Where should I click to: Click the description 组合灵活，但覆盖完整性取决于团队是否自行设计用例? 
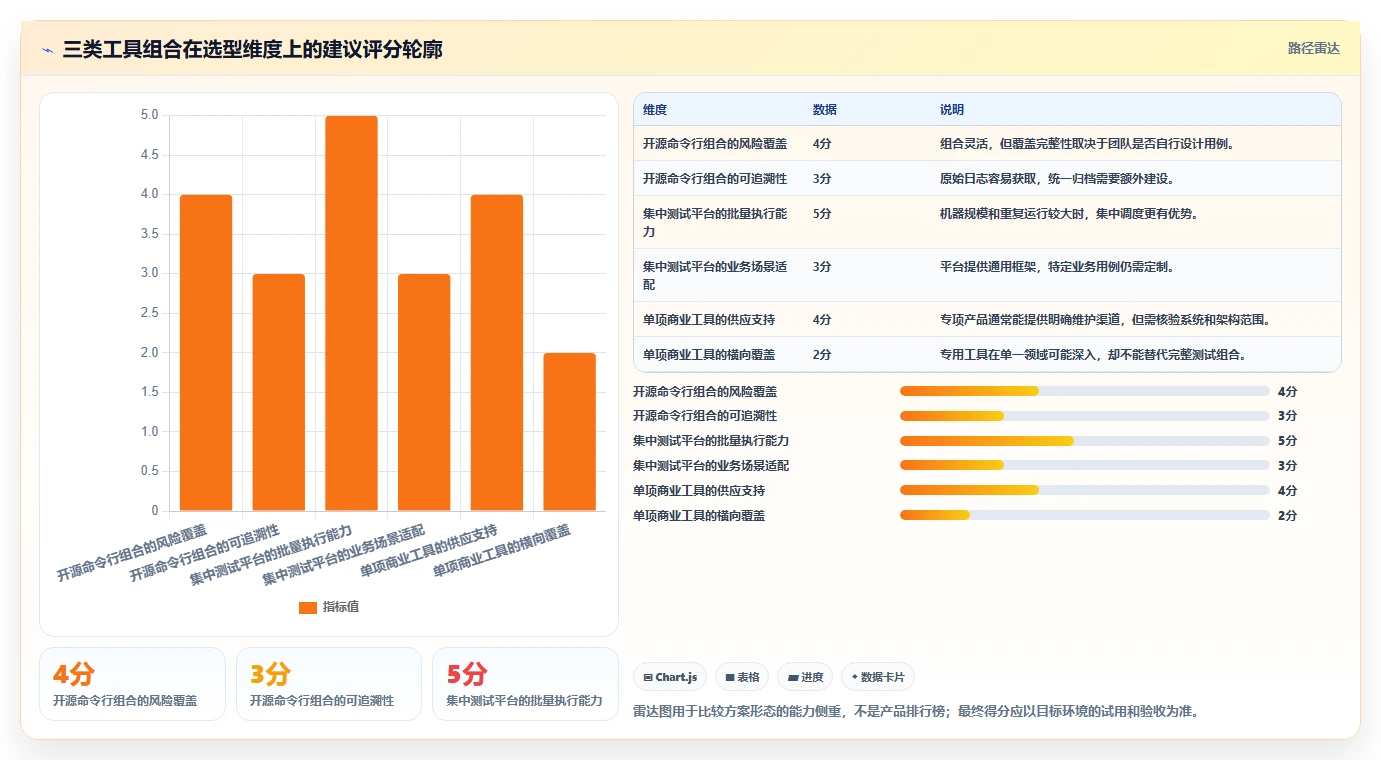pyautogui.click(x=1087, y=144)
